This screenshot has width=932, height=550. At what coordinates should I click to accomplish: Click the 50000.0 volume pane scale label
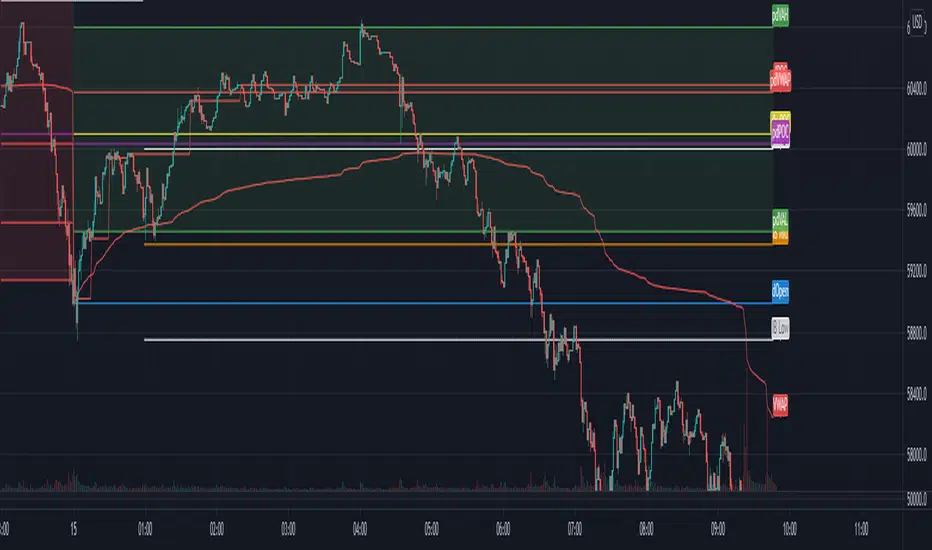917,499
